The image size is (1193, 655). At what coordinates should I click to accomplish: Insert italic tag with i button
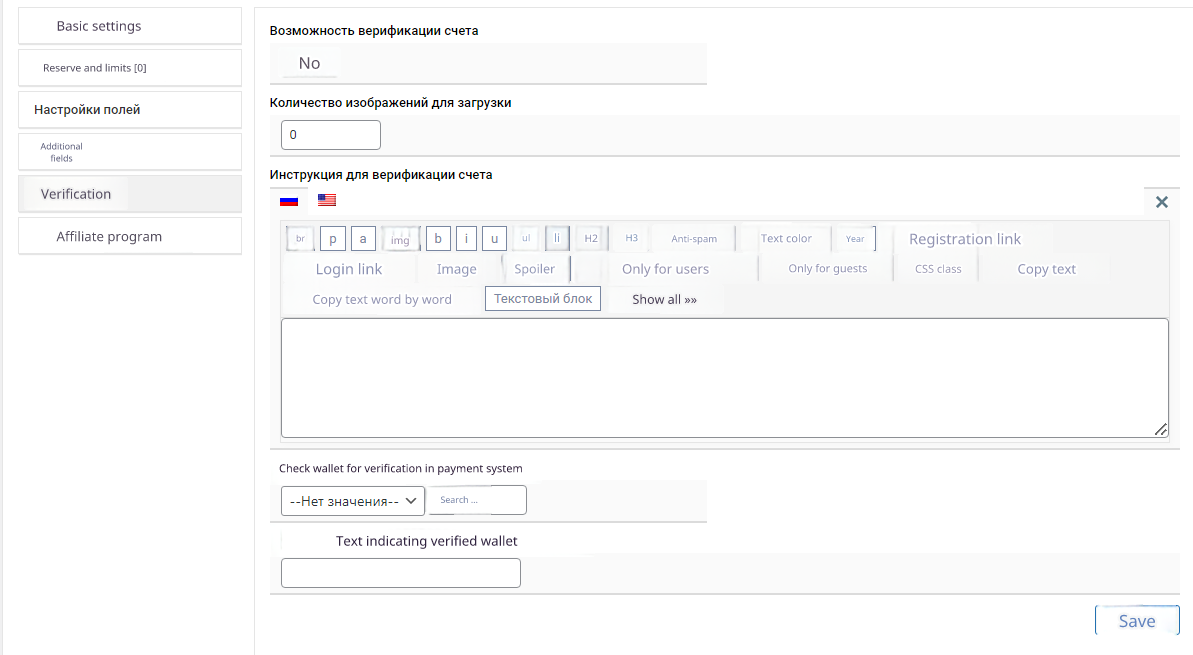(466, 239)
